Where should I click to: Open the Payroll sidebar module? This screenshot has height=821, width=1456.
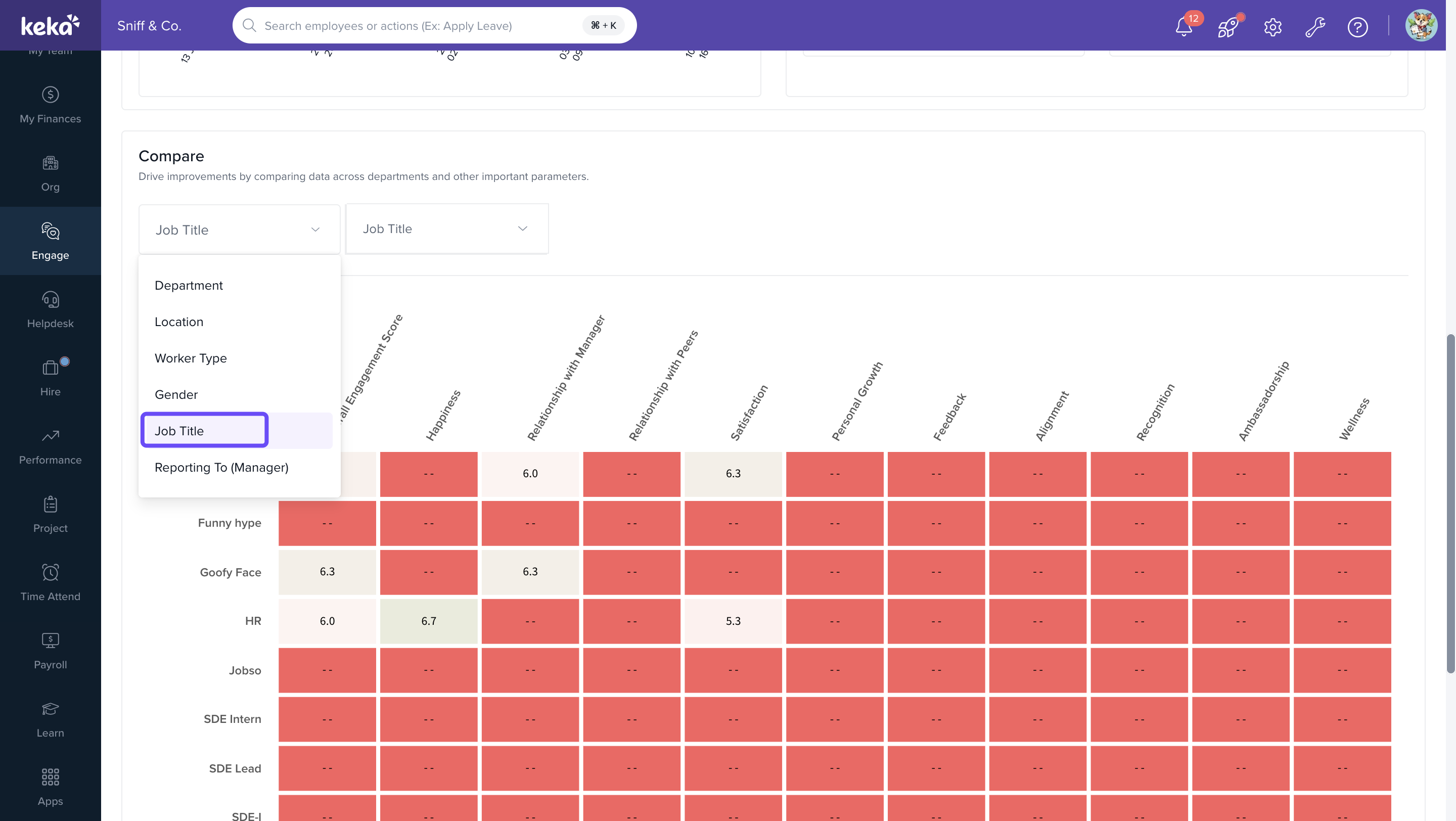(51, 651)
